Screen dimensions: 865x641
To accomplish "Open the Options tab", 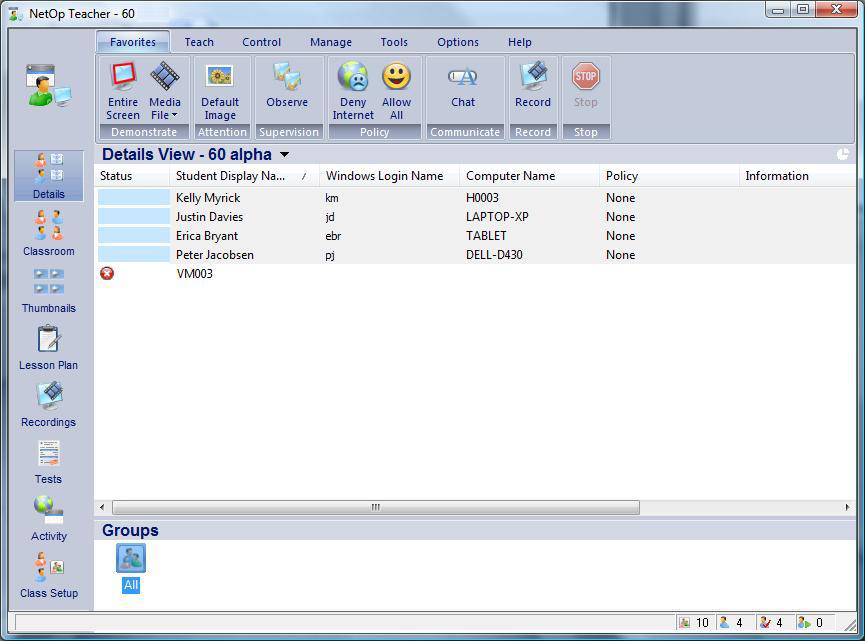I will click(x=458, y=42).
